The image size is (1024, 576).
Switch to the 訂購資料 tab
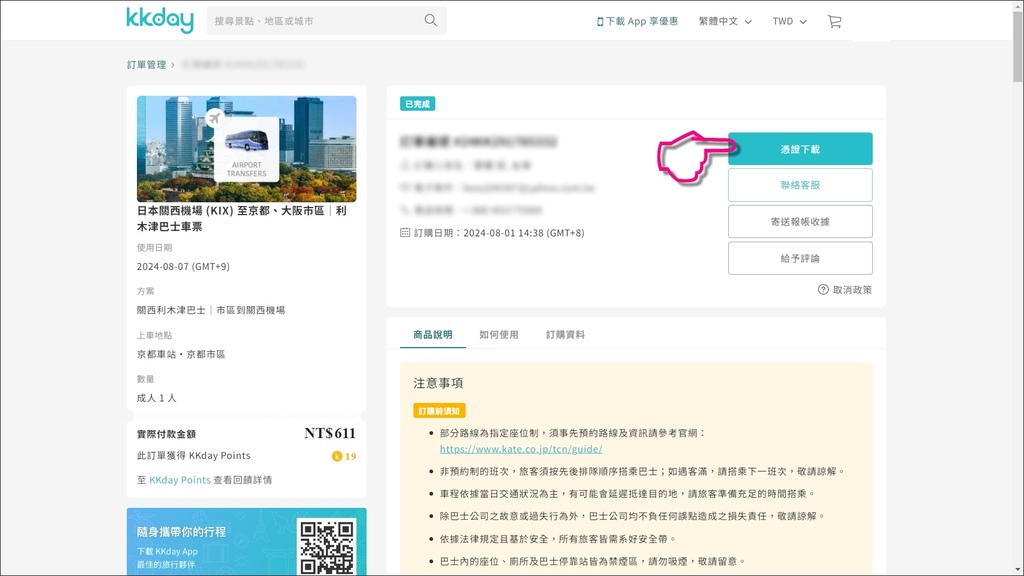pyautogui.click(x=566, y=334)
